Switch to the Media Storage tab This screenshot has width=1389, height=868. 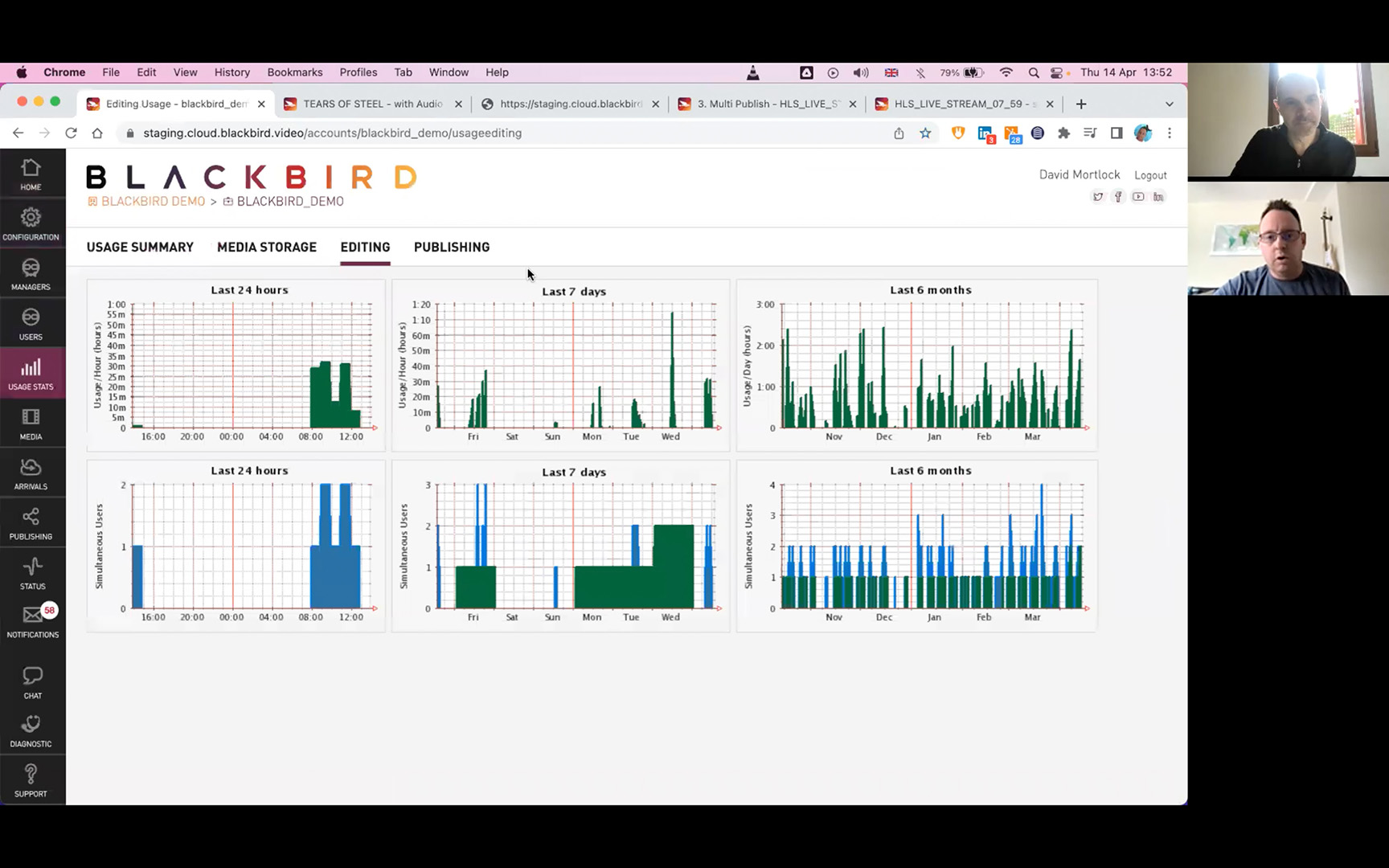pyautogui.click(x=267, y=248)
